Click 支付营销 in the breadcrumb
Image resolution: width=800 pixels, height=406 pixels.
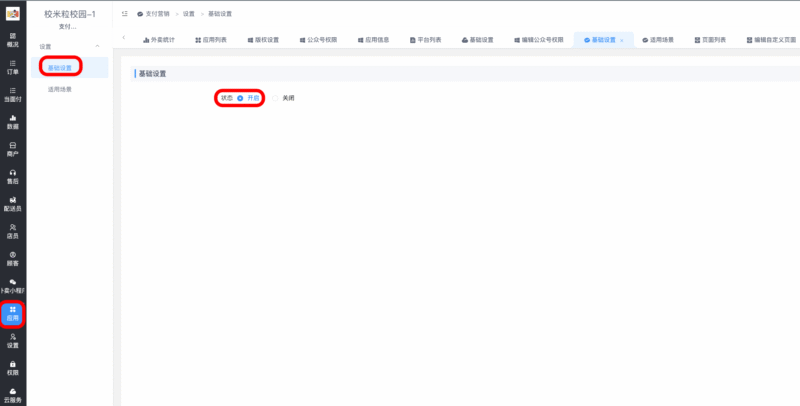coord(154,14)
